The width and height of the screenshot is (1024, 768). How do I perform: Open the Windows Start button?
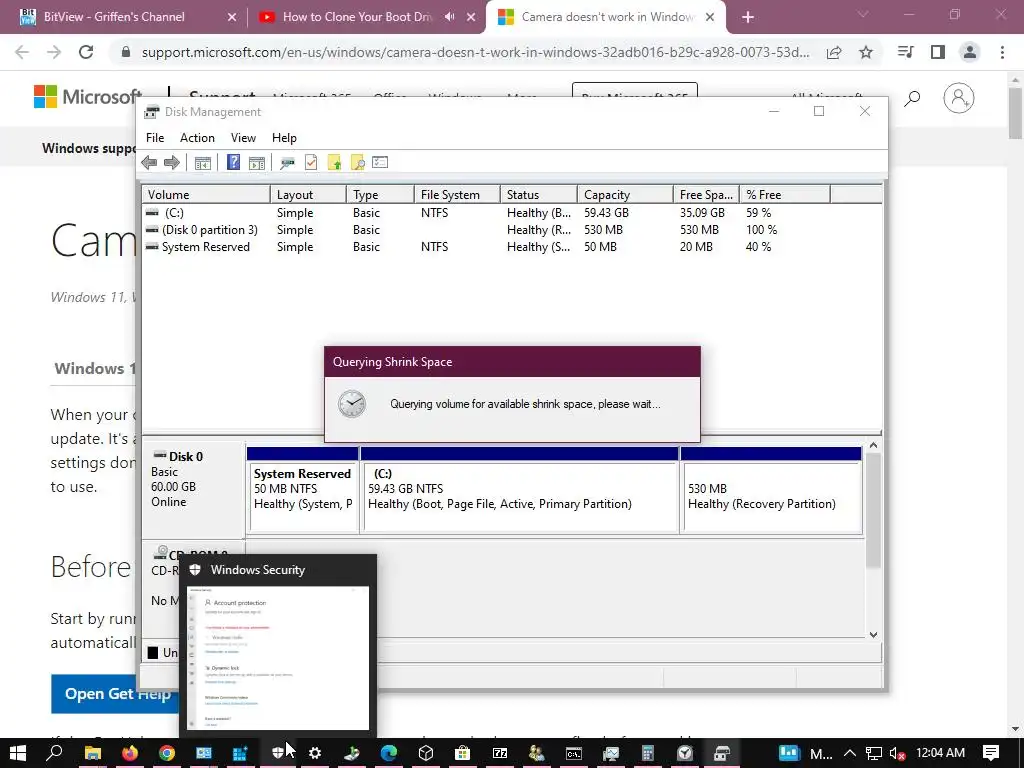click(x=18, y=753)
